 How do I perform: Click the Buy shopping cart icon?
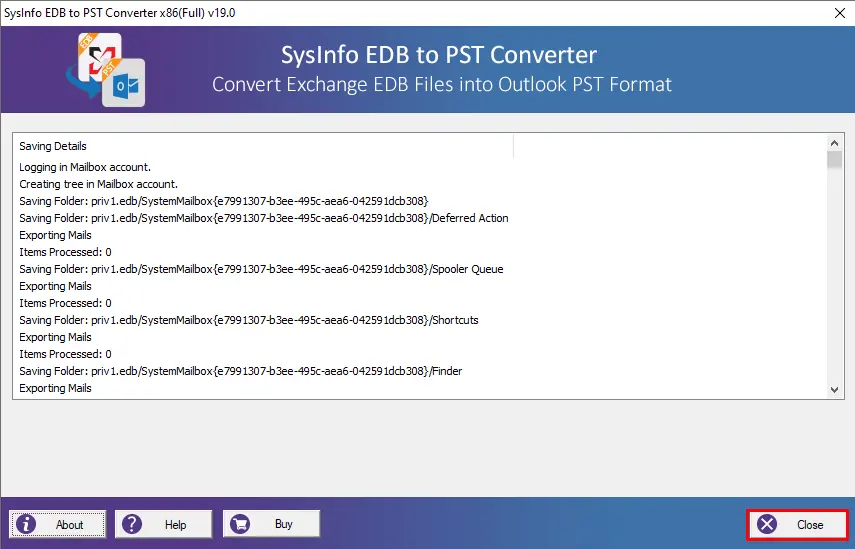point(240,524)
